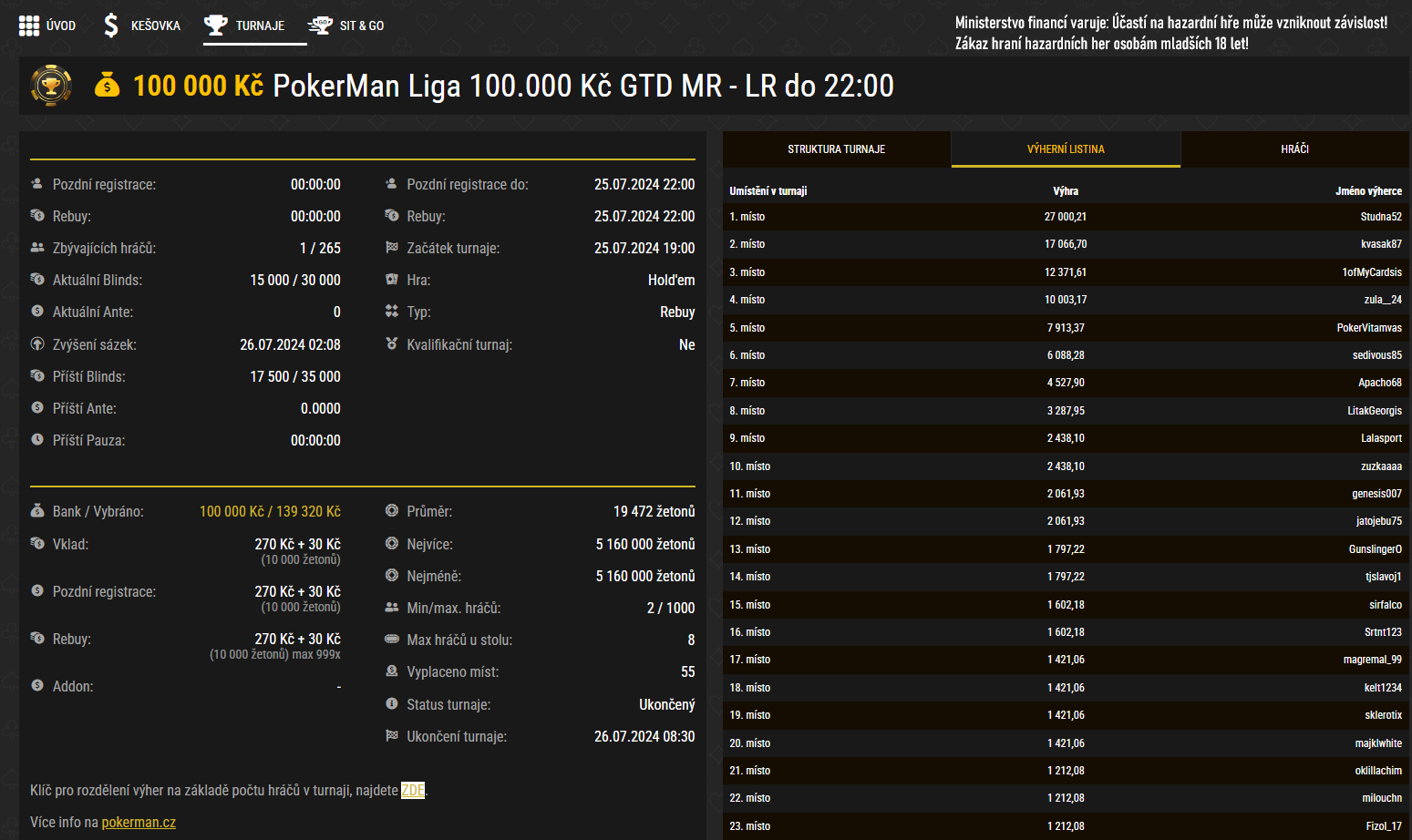Click winner name Lalasport
The height and width of the screenshot is (840, 1412).
[x=1382, y=438]
